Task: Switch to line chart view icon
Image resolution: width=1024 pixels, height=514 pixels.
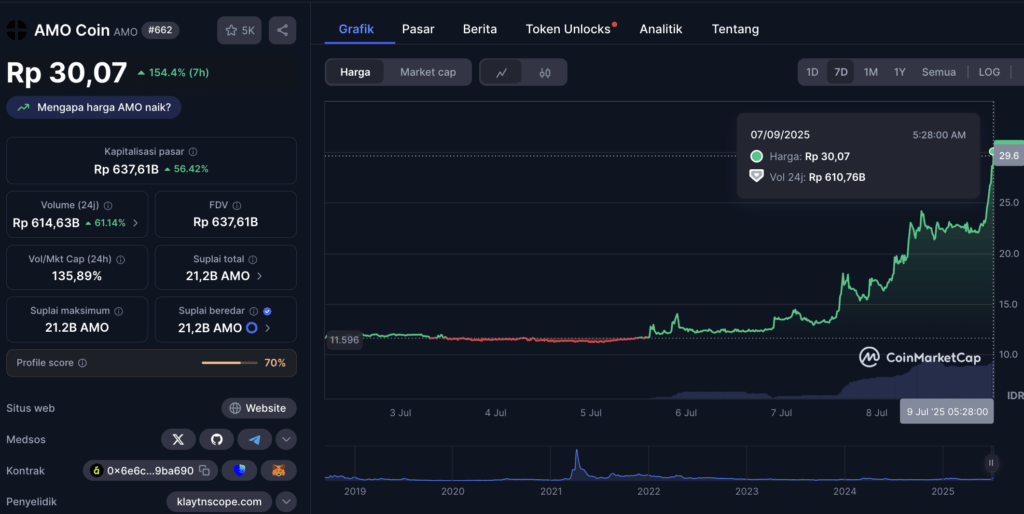Action: click(x=502, y=72)
